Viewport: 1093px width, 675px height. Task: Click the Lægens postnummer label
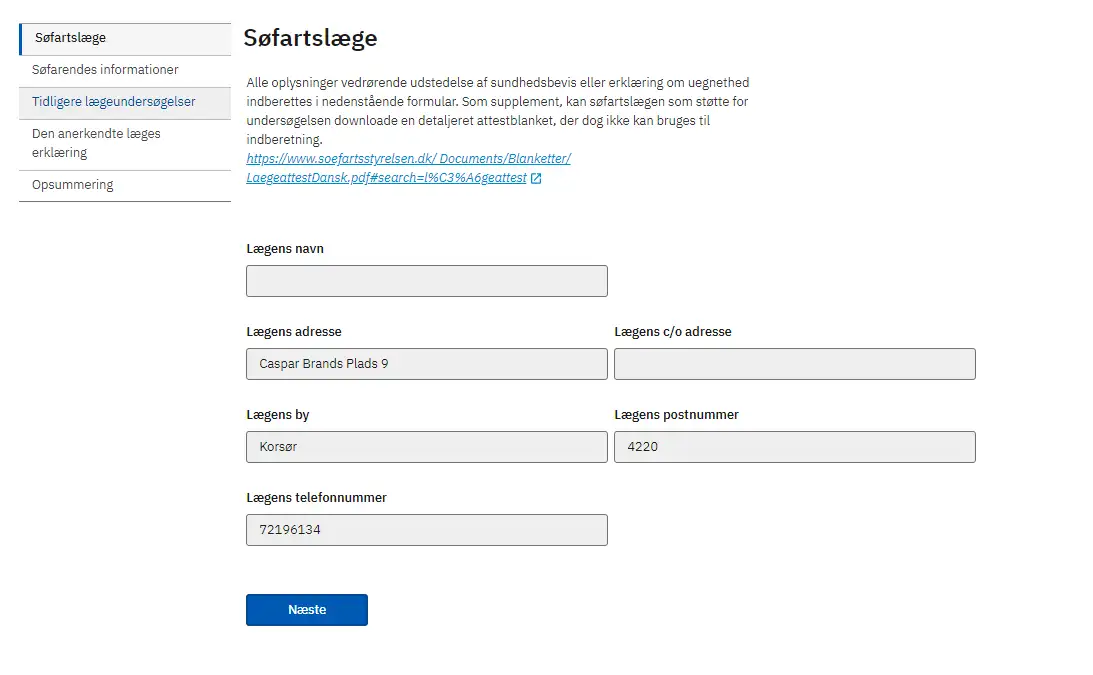click(676, 415)
